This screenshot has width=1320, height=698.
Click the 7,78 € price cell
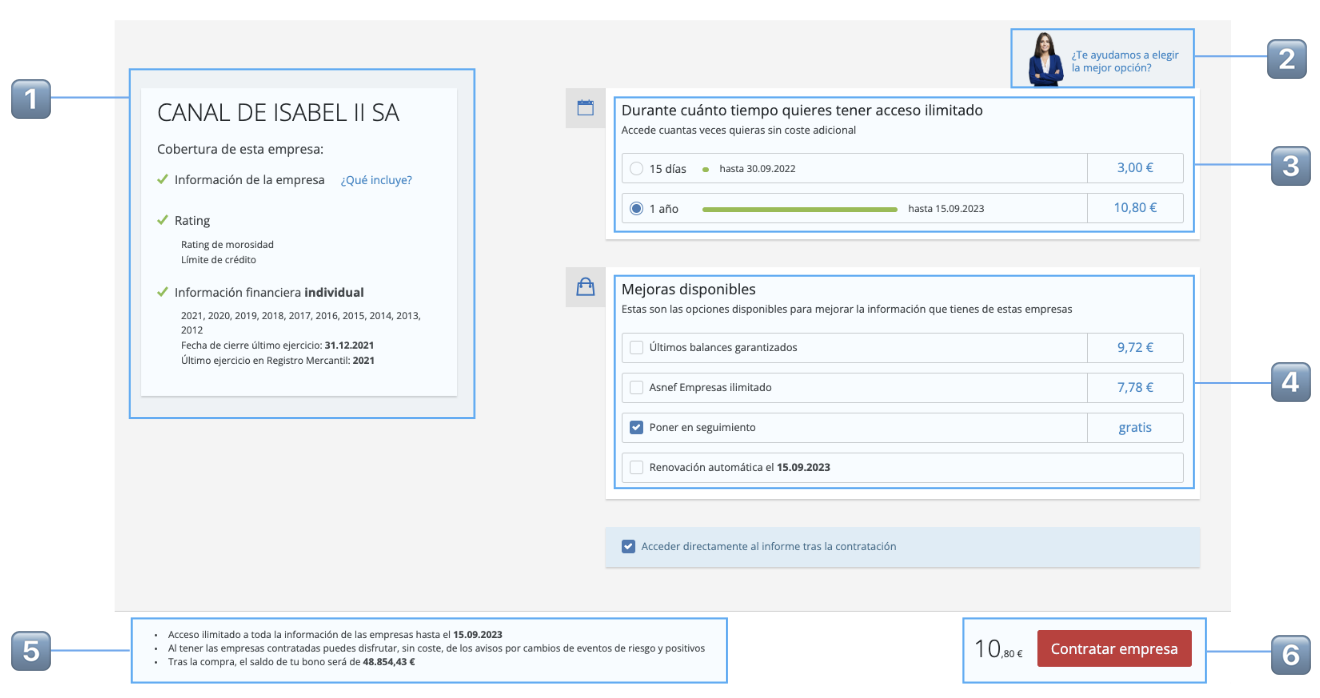(1135, 387)
